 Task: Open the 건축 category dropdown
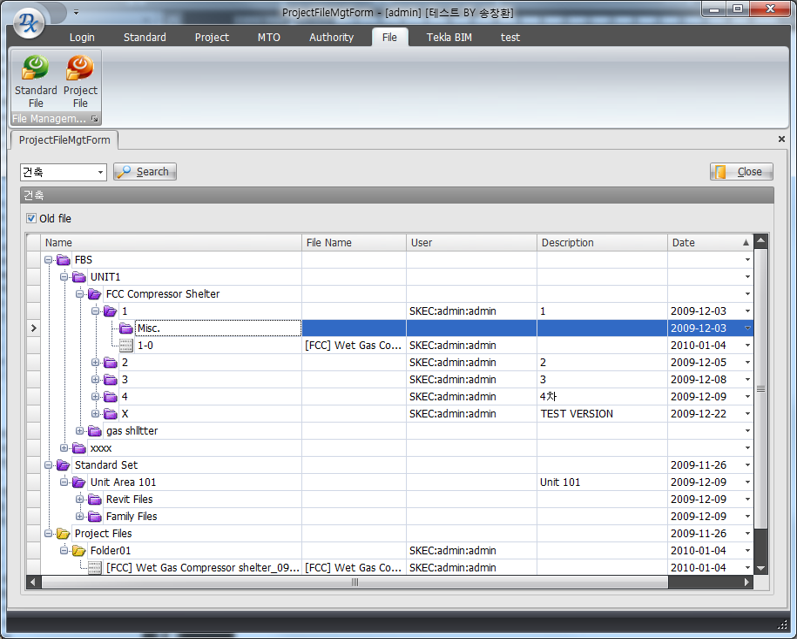coord(101,172)
